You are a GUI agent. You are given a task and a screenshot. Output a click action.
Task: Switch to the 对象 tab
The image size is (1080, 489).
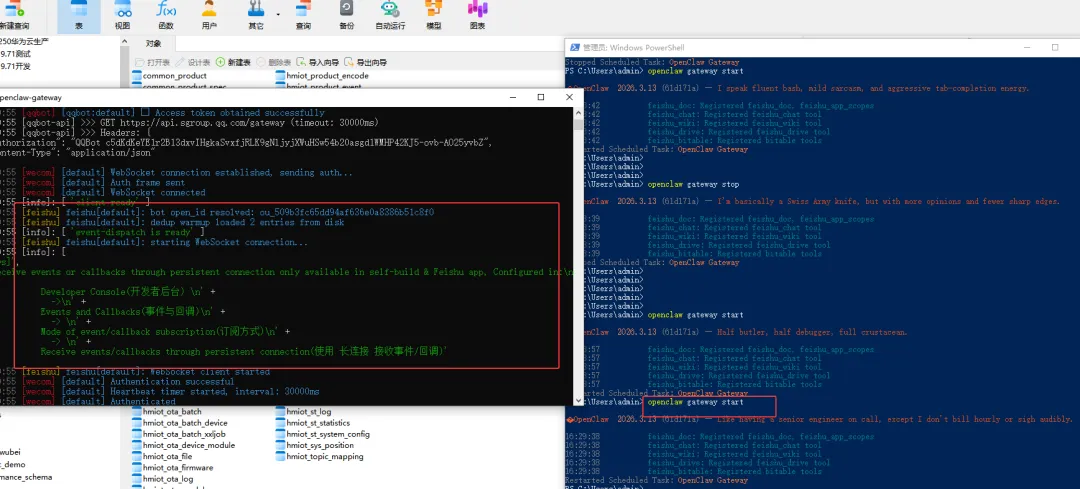[153, 43]
